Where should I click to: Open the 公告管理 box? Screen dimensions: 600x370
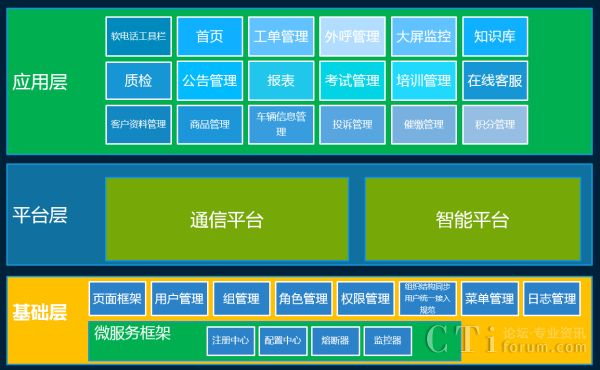[210, 81]
